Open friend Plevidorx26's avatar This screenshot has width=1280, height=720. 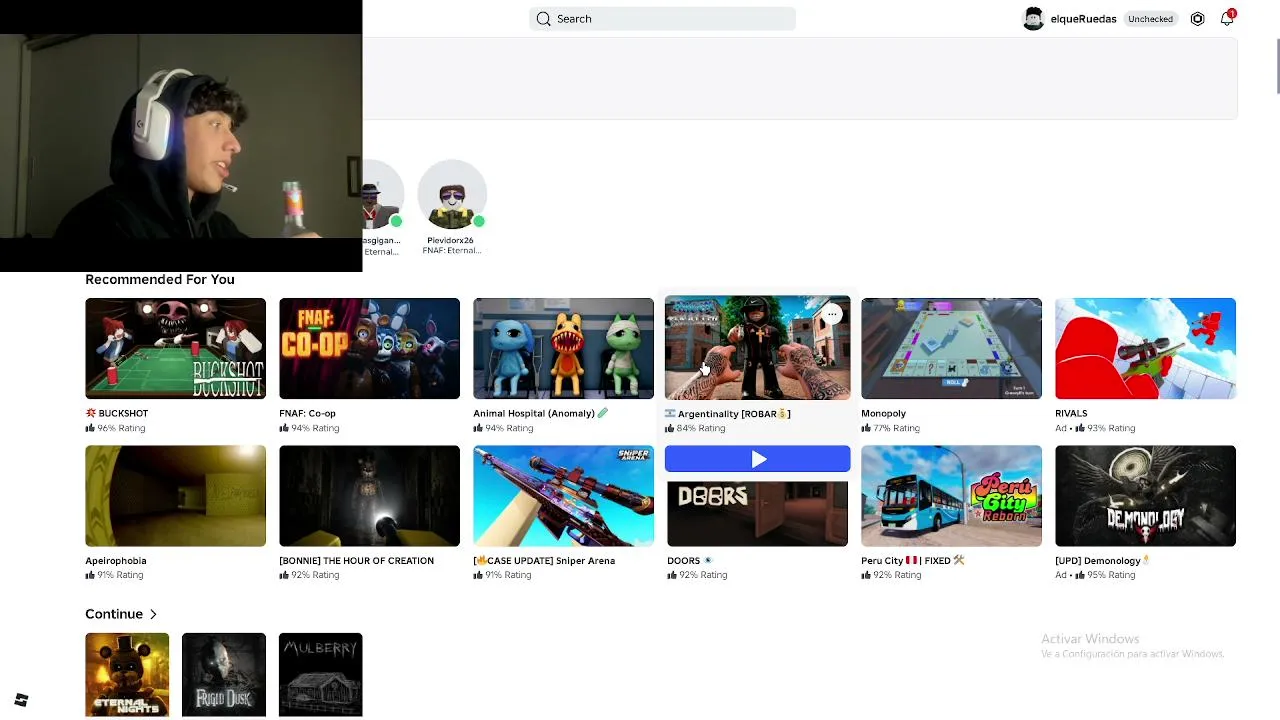(452, 194)
